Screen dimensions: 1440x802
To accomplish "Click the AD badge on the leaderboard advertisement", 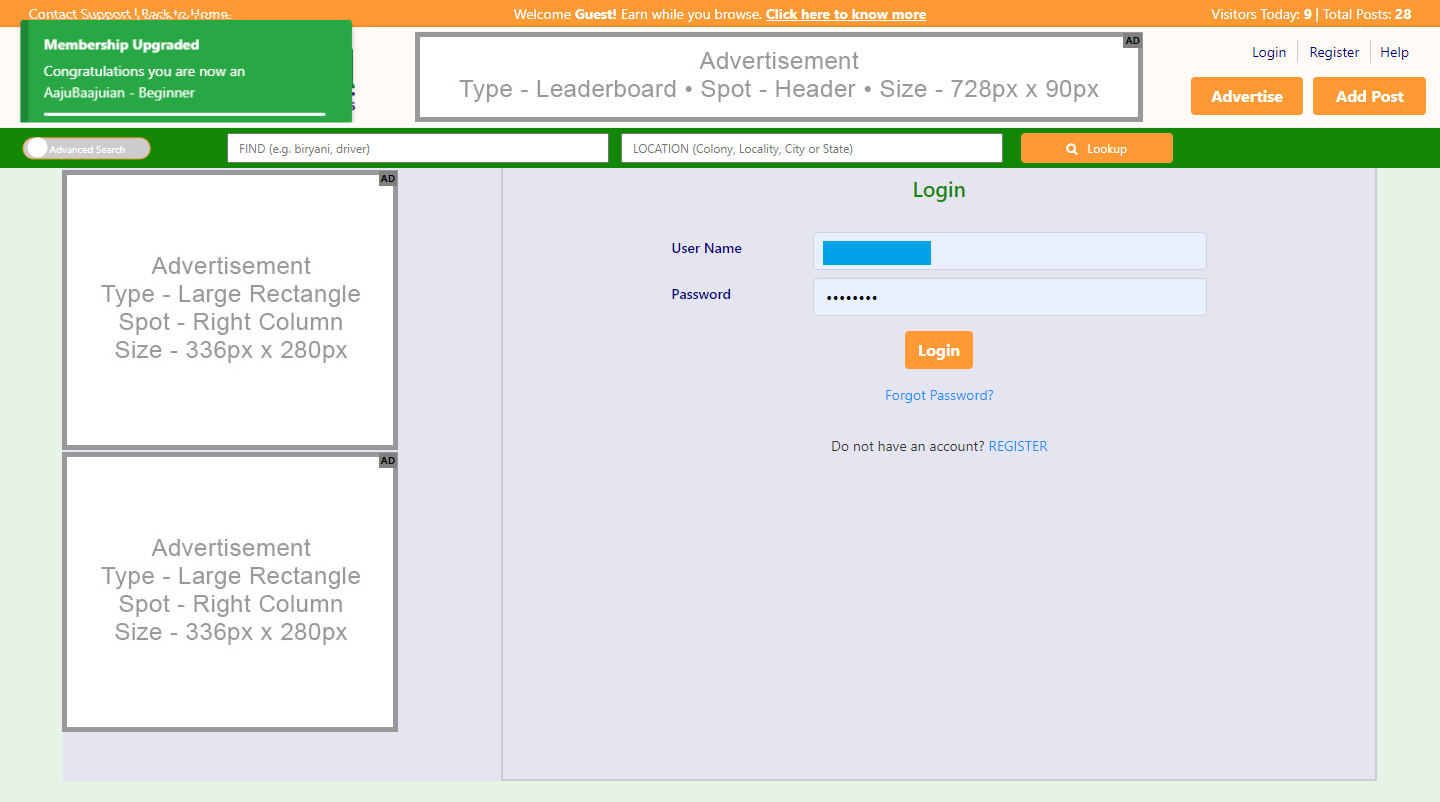I will pos(1132,41).
